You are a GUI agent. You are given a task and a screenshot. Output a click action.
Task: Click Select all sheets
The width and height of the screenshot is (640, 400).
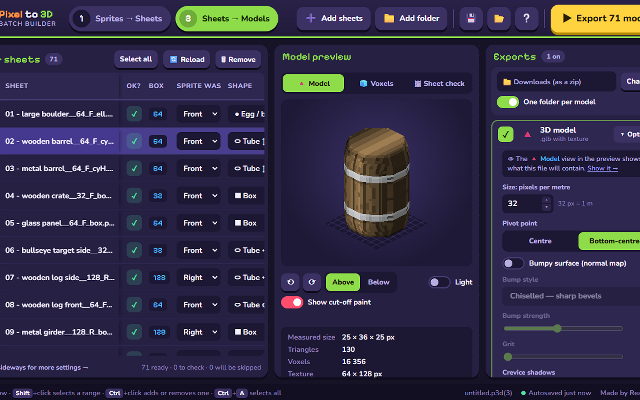tap(136, 59)
